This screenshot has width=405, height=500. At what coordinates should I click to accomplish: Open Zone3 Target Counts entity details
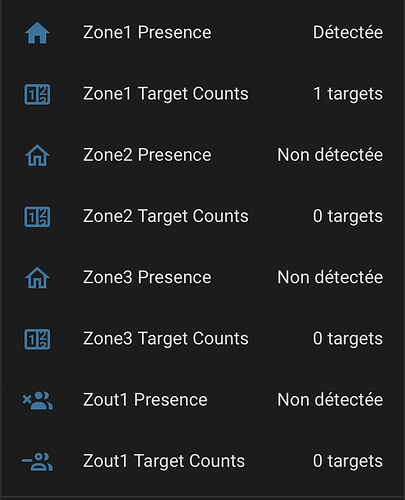[166, 339]
